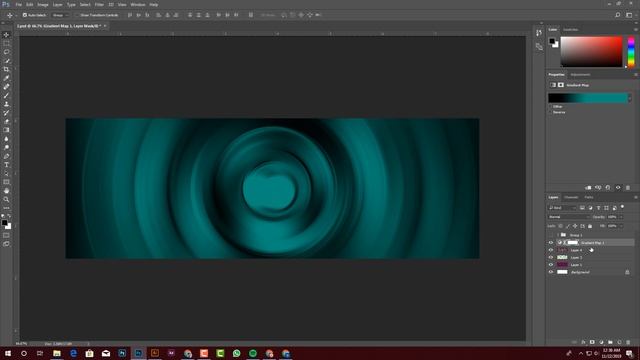The width and height of the screenshot is (640, 360).
Task: Select the Magic Wand tool
Action: point(6,61)
